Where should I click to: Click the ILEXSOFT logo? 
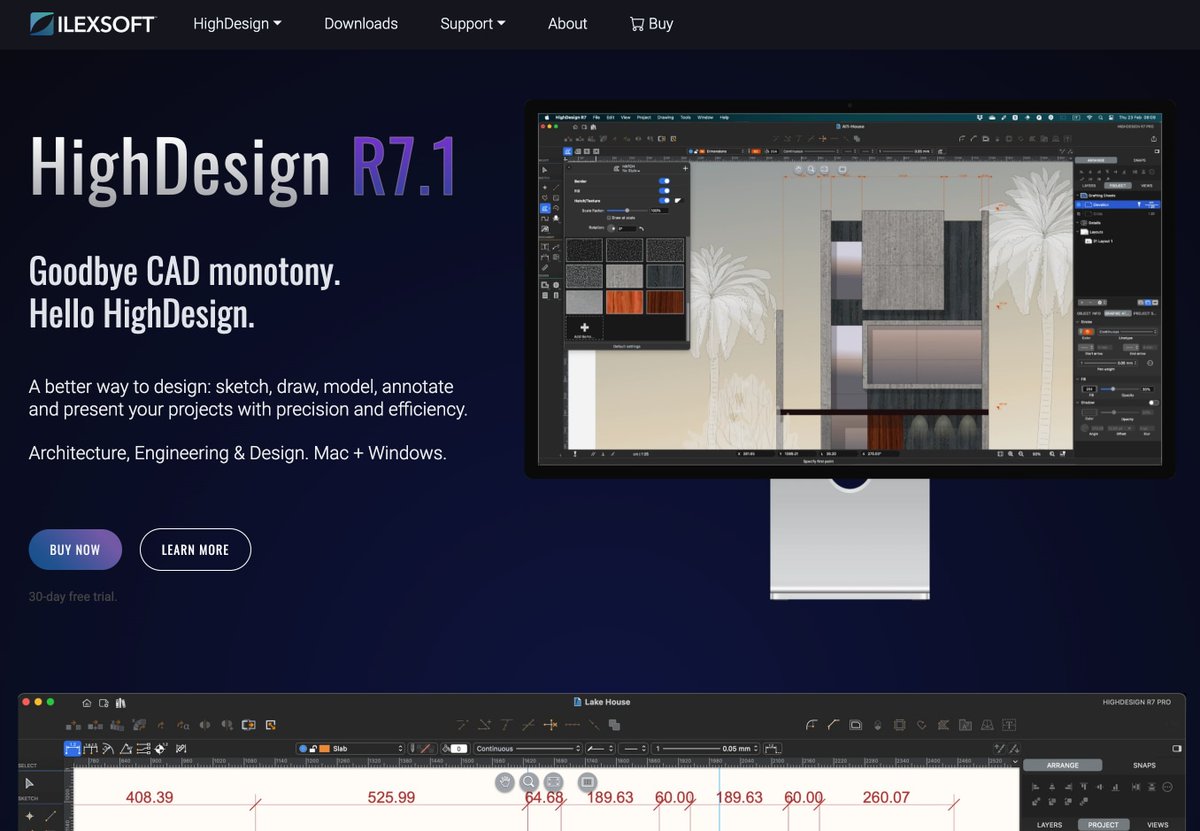pyautogui.click(x=93, y=23)
